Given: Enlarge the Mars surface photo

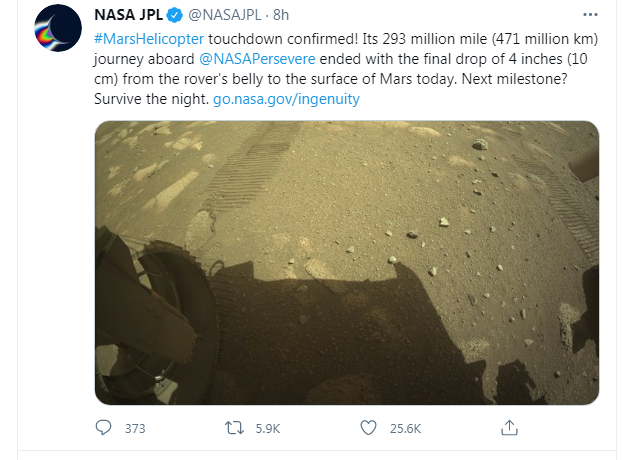Looking at the screenshot, I should tap(347, 262).
